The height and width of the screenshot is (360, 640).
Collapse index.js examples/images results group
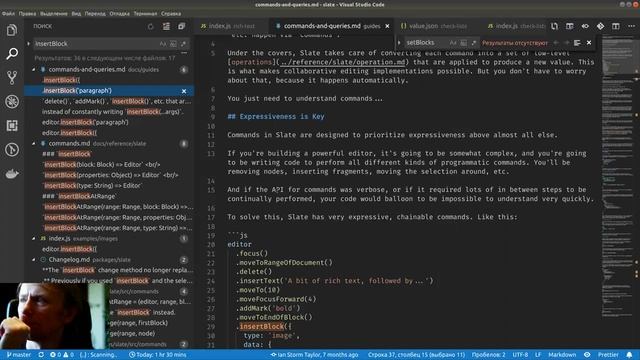click(x=34, y=238)
